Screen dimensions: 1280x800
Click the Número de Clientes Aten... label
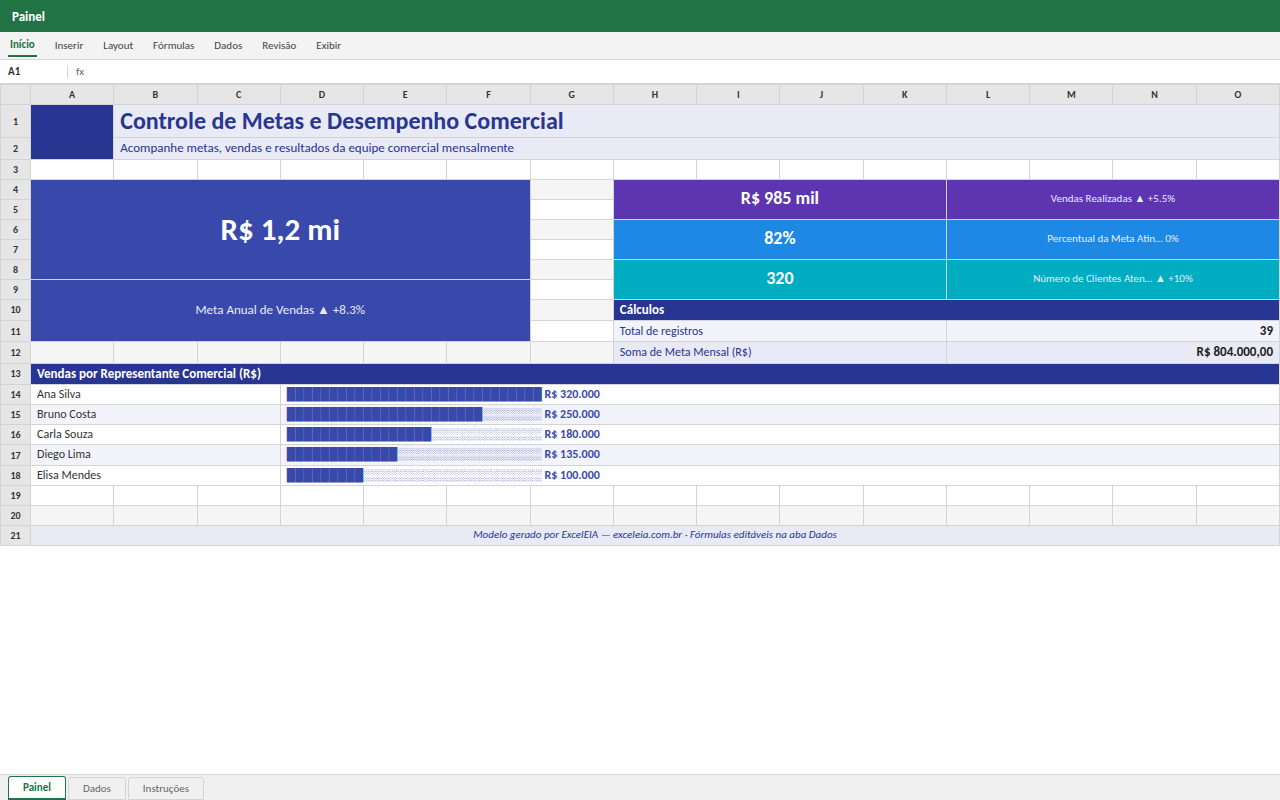click(x=1113, y=279)
